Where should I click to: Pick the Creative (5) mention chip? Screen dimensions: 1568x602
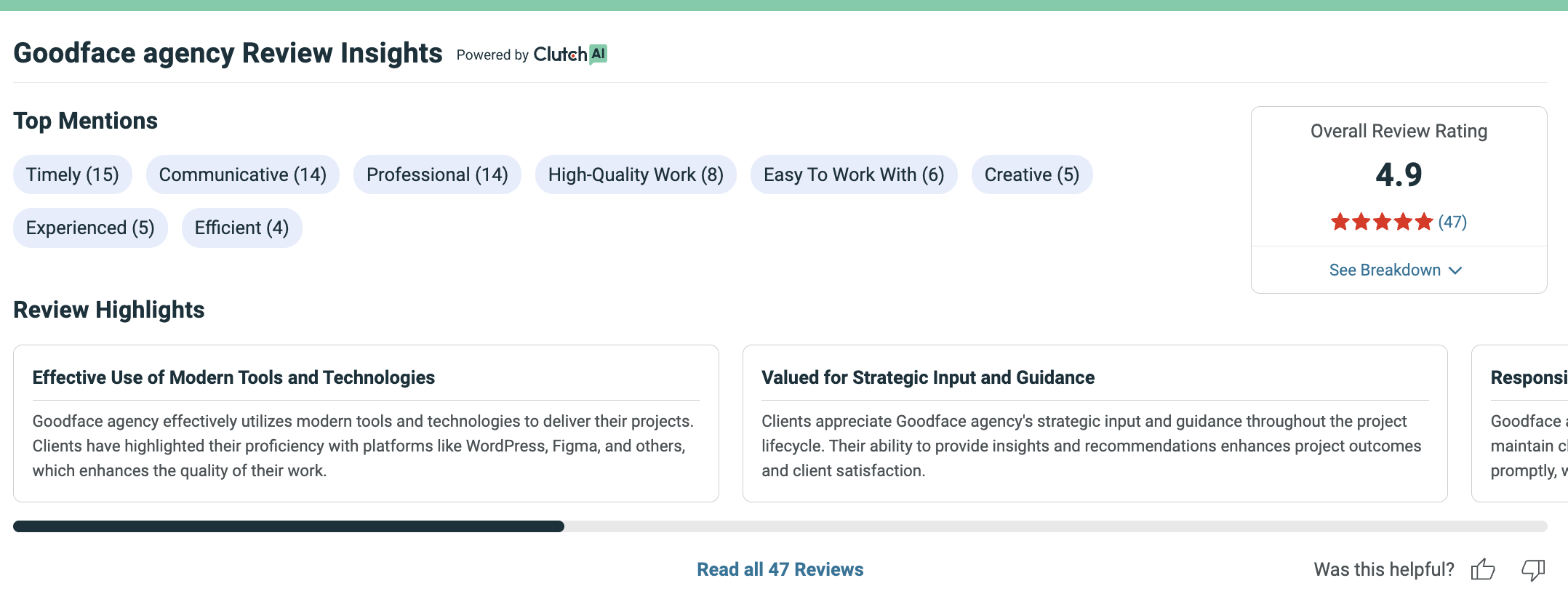(1032, 174)
